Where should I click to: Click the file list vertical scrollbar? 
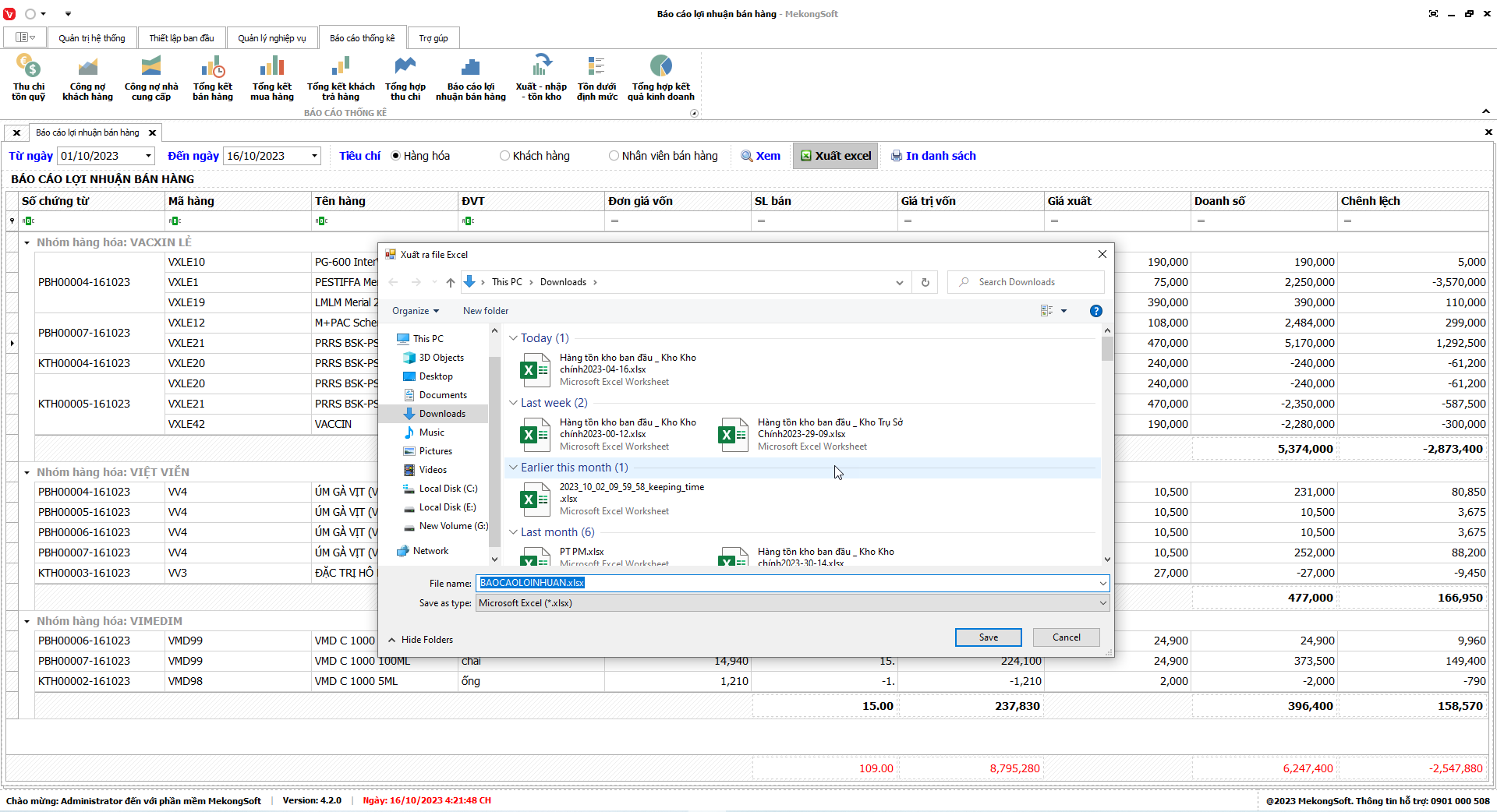coord(1107,444)
